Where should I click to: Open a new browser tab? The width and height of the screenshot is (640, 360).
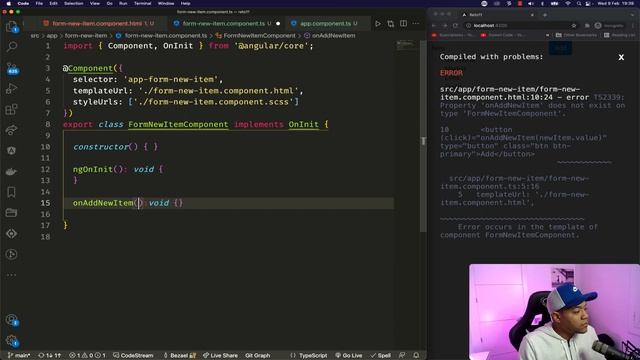(545, 15)
